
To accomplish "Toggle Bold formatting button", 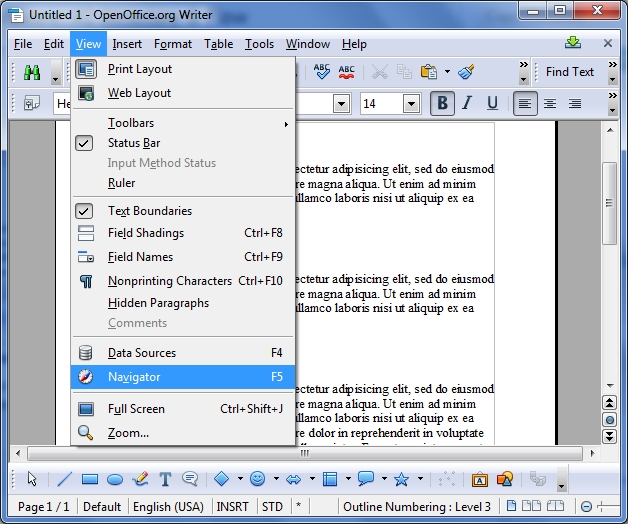I will tap(442, 103).
